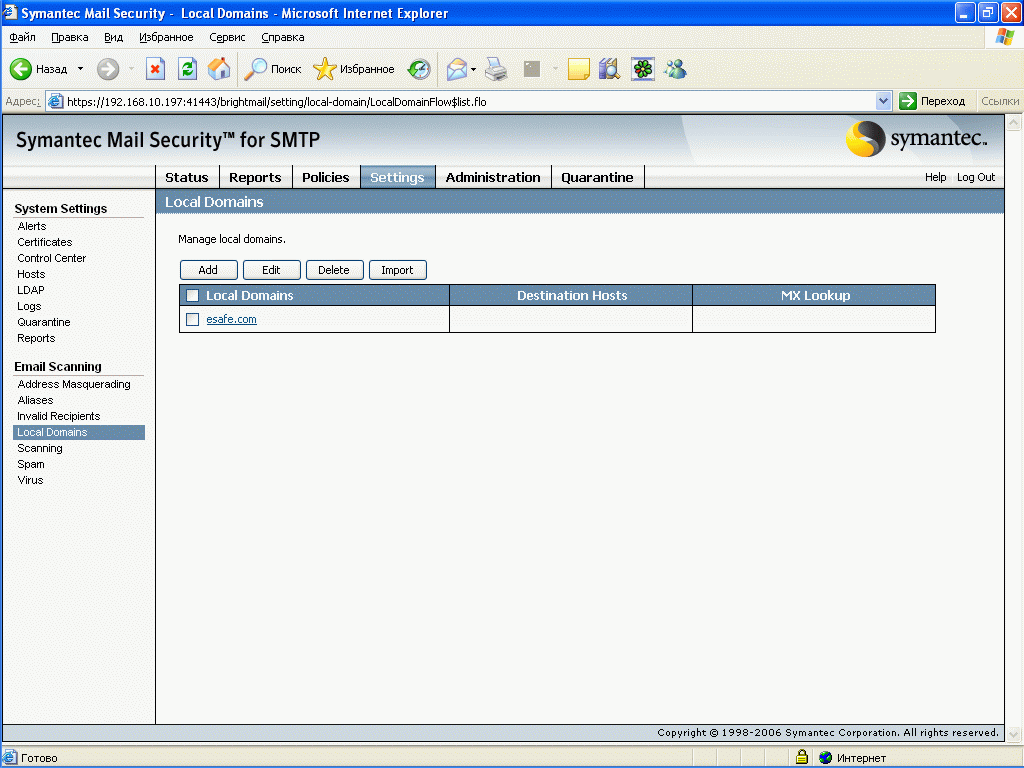Viewport: 1024px width, 768px height.
Task: Open the Сервис menu
Action: coord(227,37)
